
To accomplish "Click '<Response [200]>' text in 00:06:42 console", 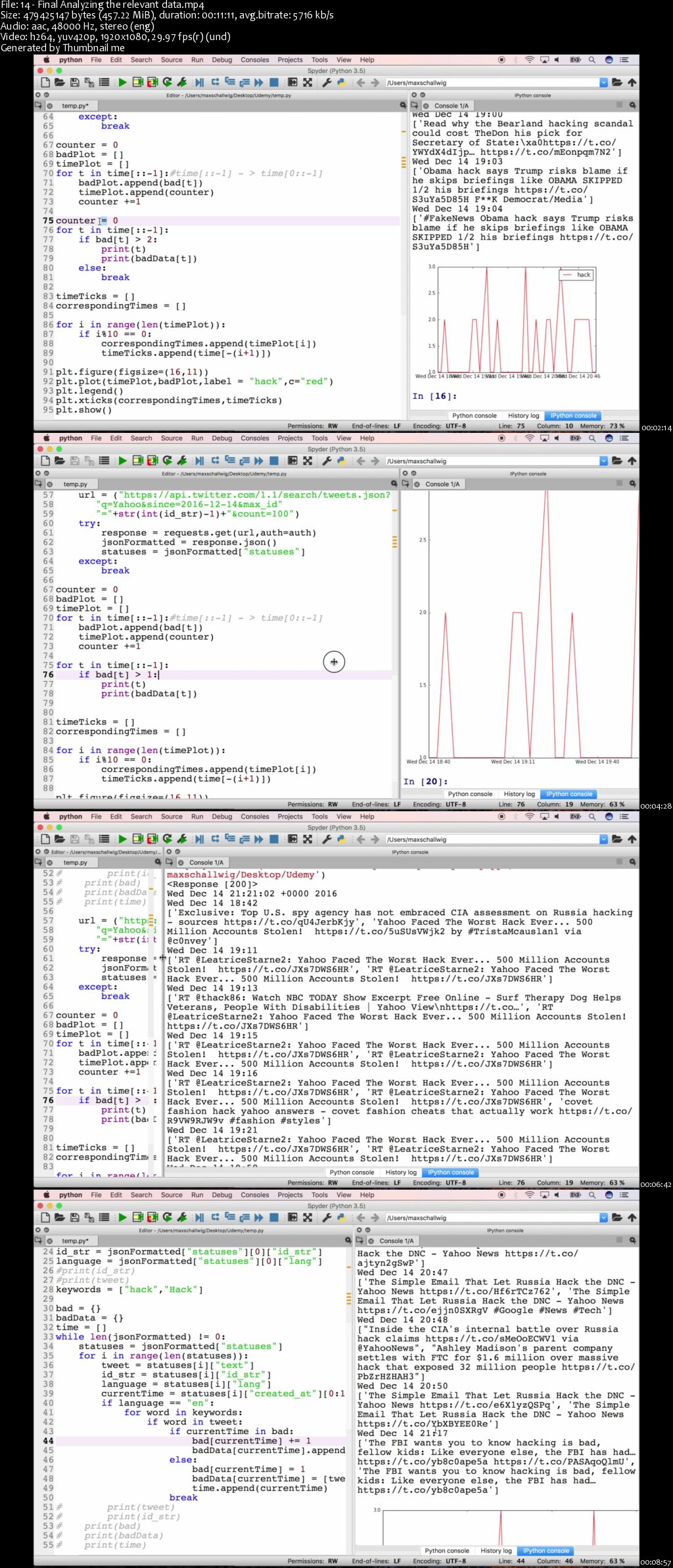I will point(212,884).
